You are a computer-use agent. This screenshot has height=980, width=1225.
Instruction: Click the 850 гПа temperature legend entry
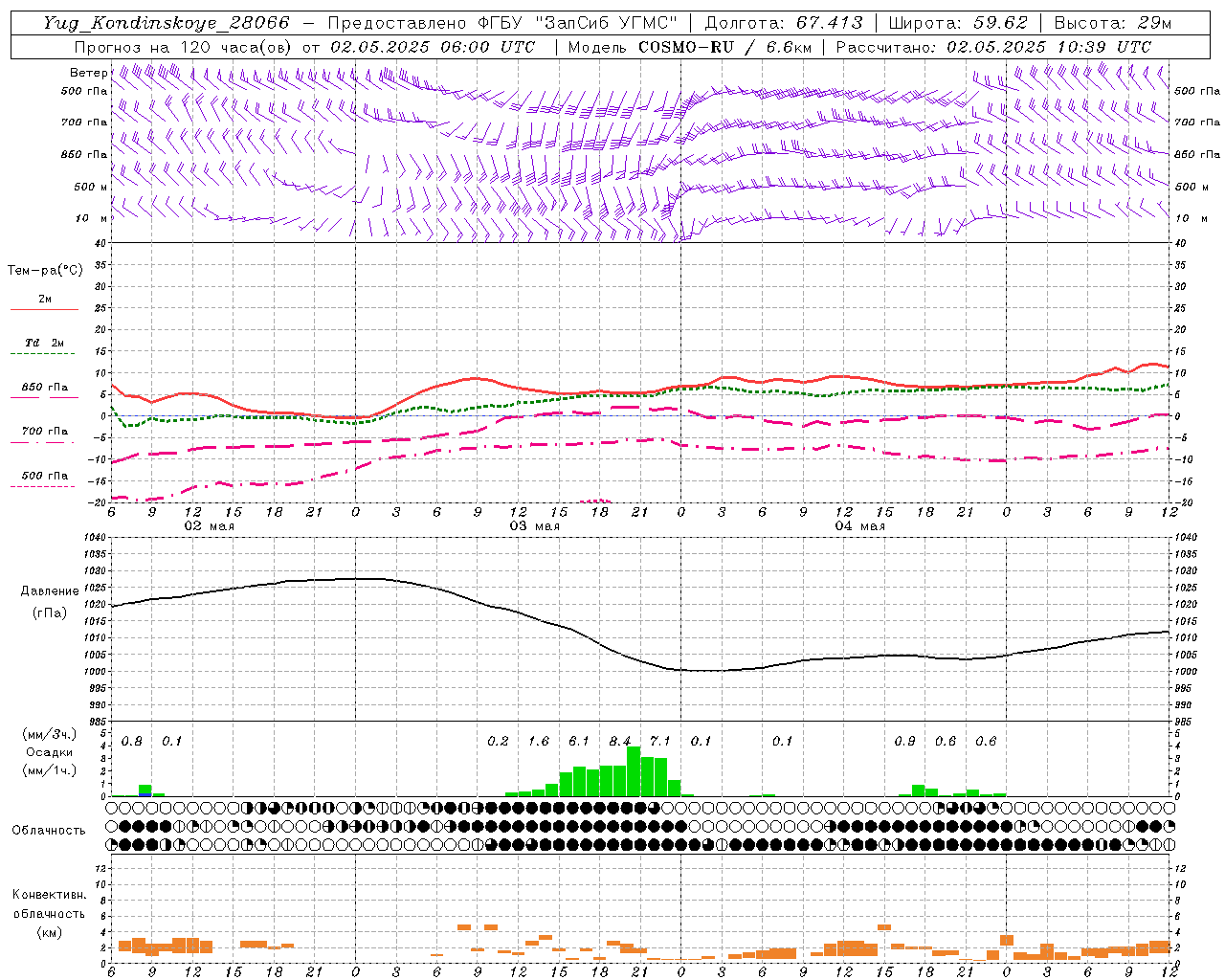[x=45, y=388]
